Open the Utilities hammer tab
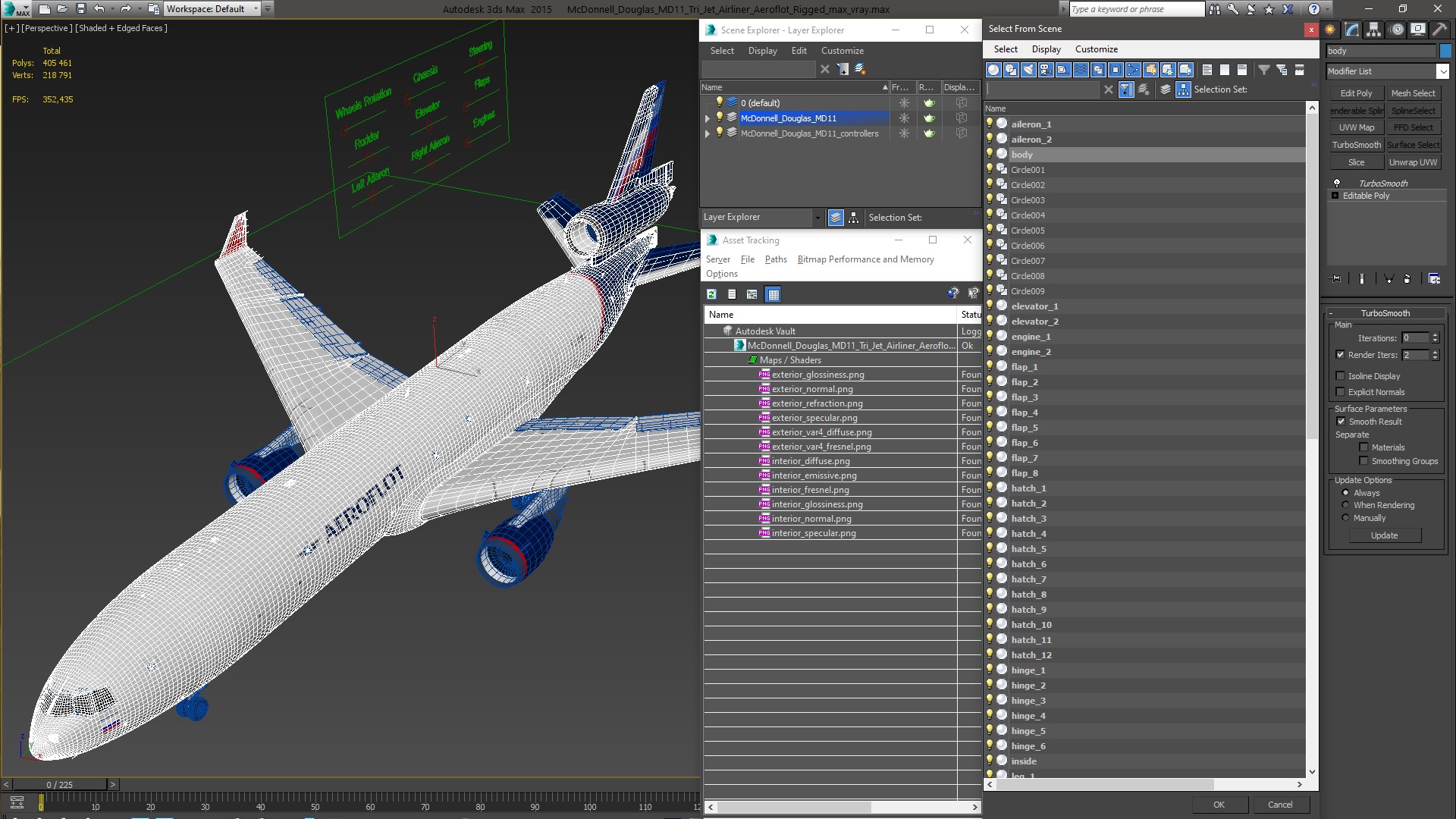 [1440, 30]
